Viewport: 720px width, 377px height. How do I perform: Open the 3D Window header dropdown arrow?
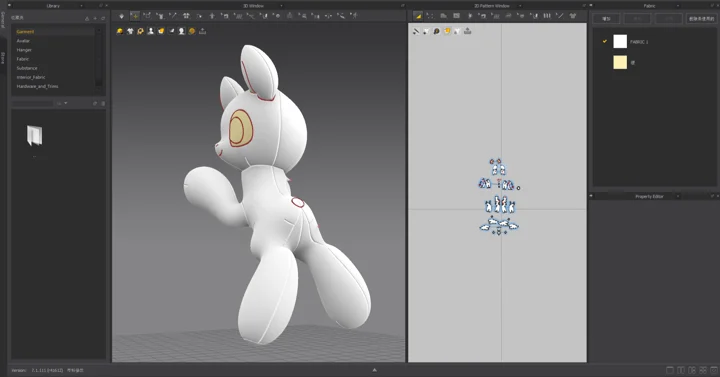pos(281,6)
